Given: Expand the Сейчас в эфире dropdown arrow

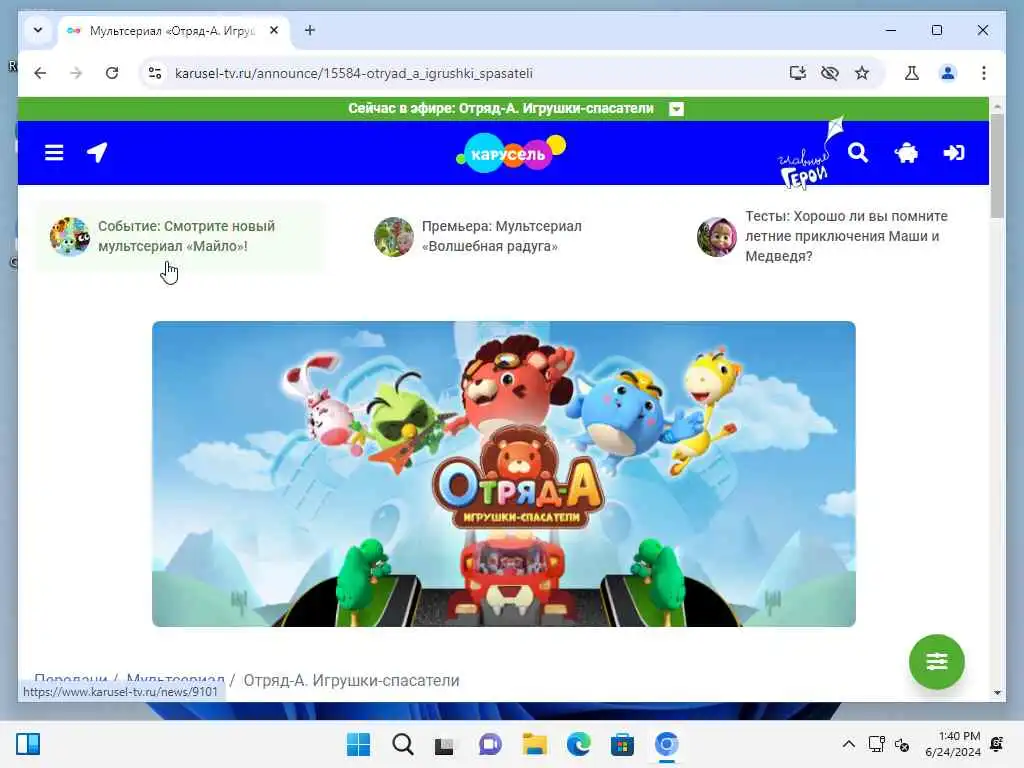Looking at the screenshot, I should (677, 109).
